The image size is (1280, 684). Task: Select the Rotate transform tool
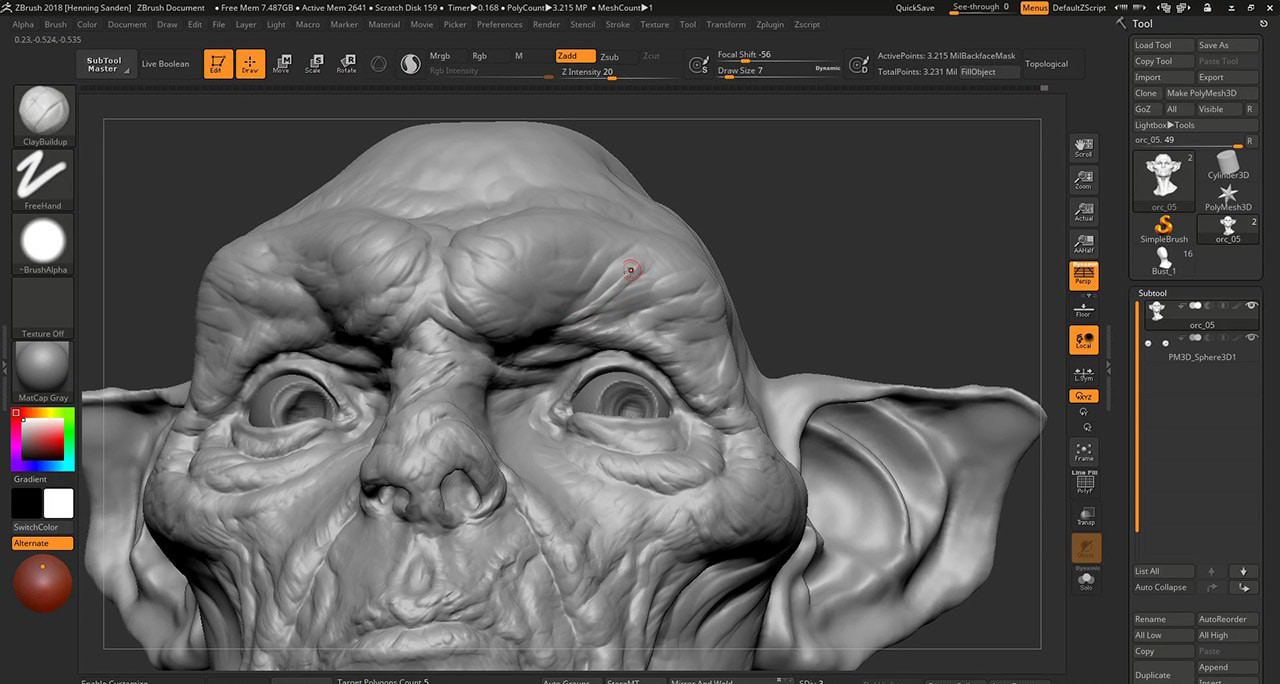click(346, 64)
